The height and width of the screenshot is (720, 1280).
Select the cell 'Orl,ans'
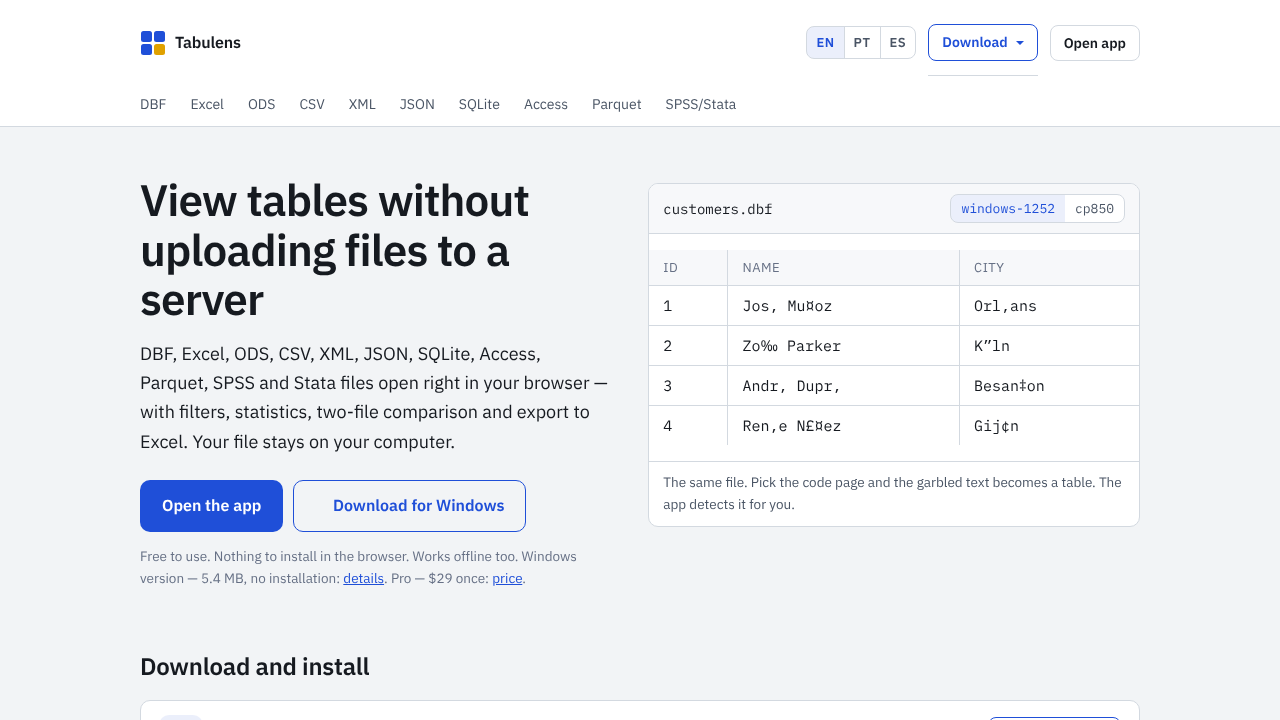coord(1049,306)
